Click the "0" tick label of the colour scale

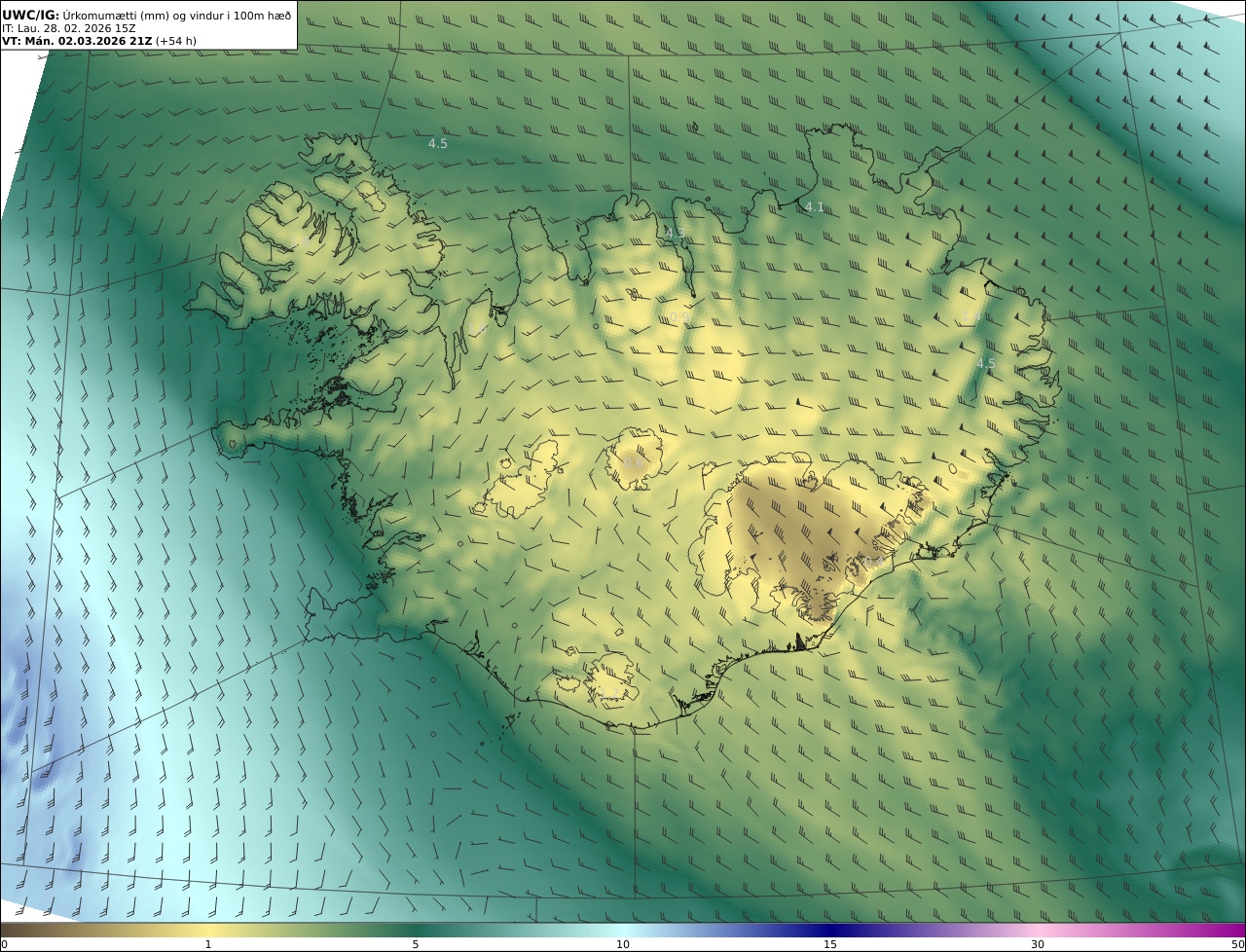pyautogui.click(x=4, y=944)
